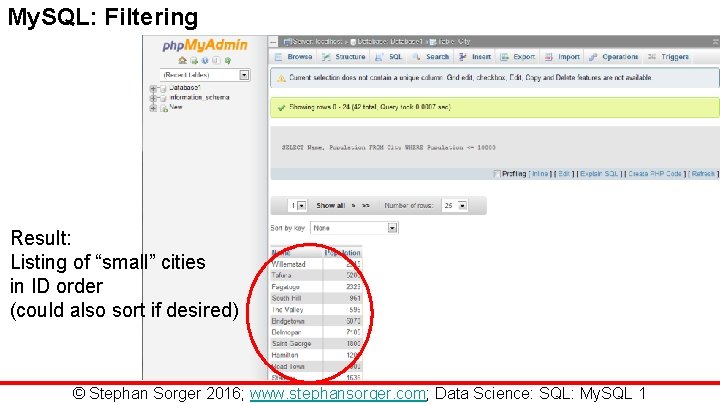Click the Search tab's magnifier icon
The width and height of the screenshot is (720, 405).
point(416,56)
